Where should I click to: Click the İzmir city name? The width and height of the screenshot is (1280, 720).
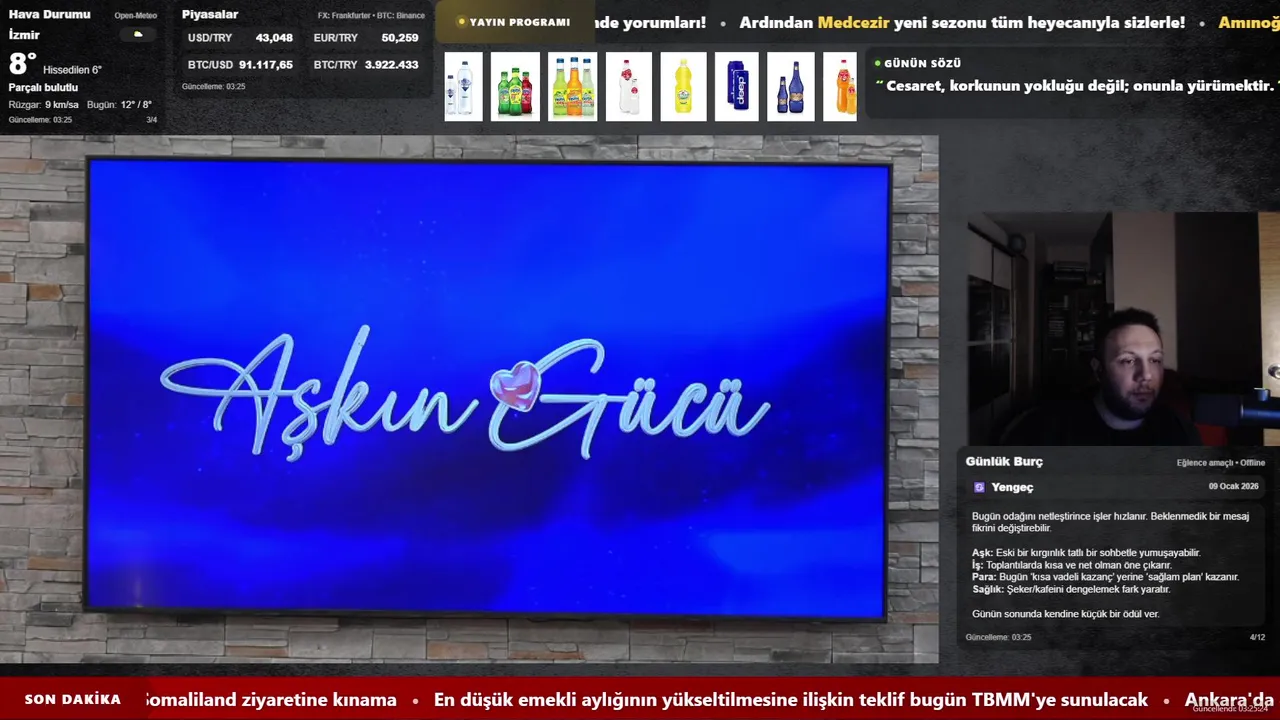coord(24,35)
